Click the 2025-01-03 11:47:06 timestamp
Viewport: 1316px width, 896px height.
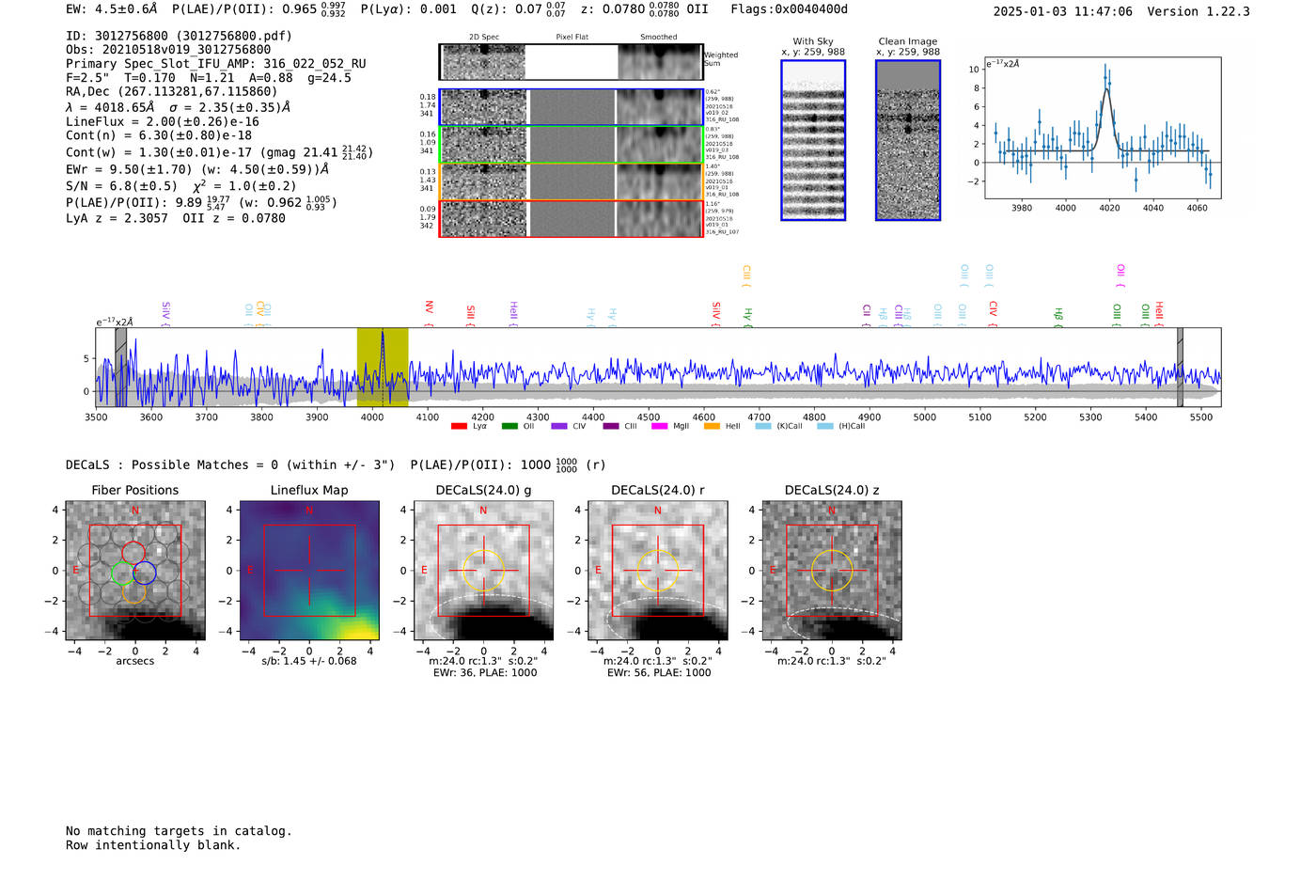1062,11
